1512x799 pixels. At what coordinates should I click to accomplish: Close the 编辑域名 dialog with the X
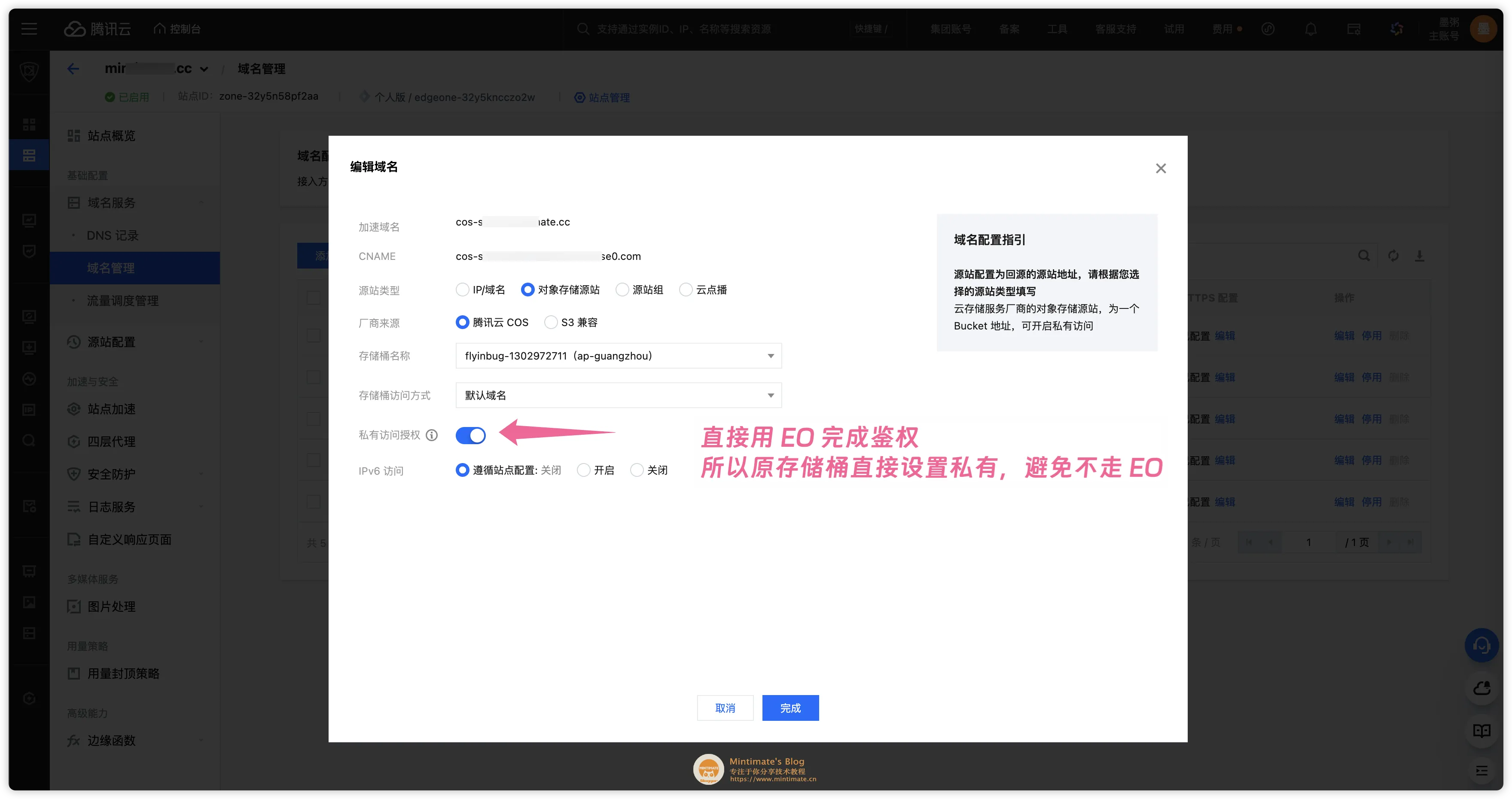1160,168
